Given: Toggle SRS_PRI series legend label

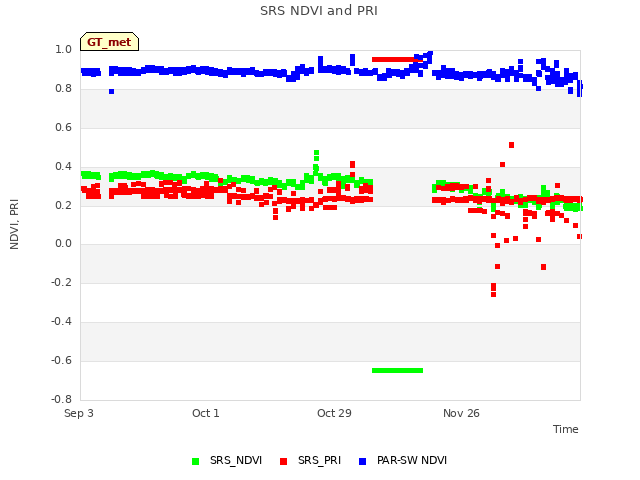Looking at the screenshot, I should click(x=319, y=460).
